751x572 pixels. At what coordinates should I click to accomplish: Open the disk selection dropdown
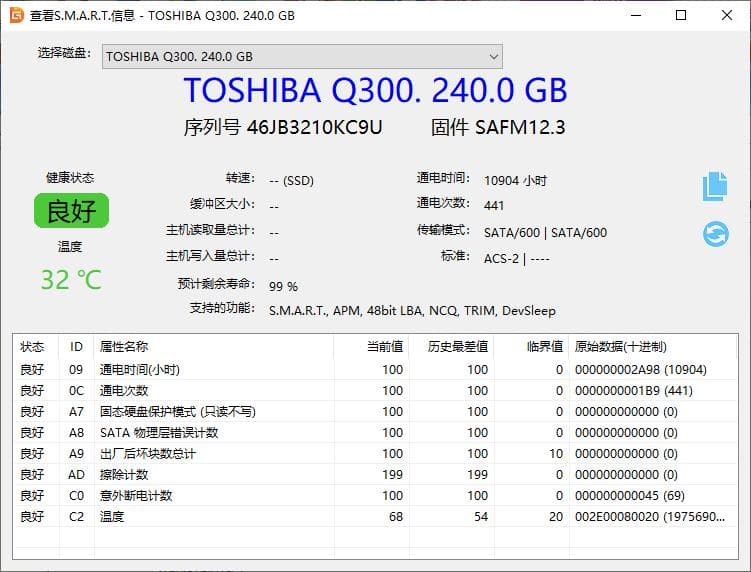point(302,57)
